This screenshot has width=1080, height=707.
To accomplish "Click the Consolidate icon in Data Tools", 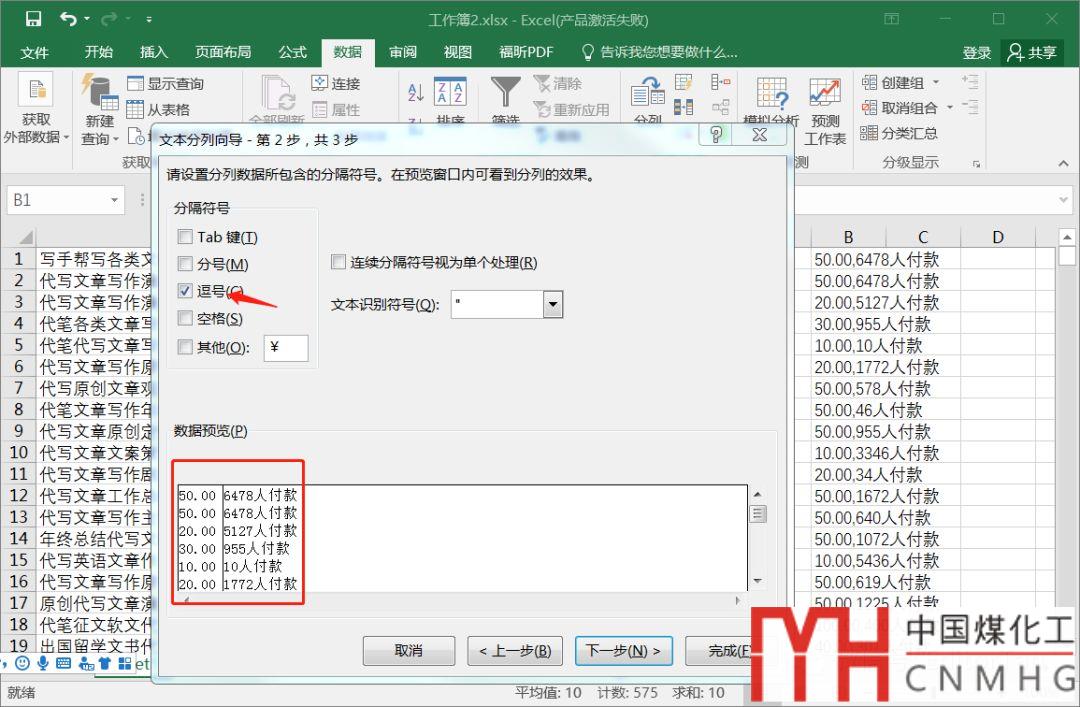I will pyautogui.click(x=720, y=83).
